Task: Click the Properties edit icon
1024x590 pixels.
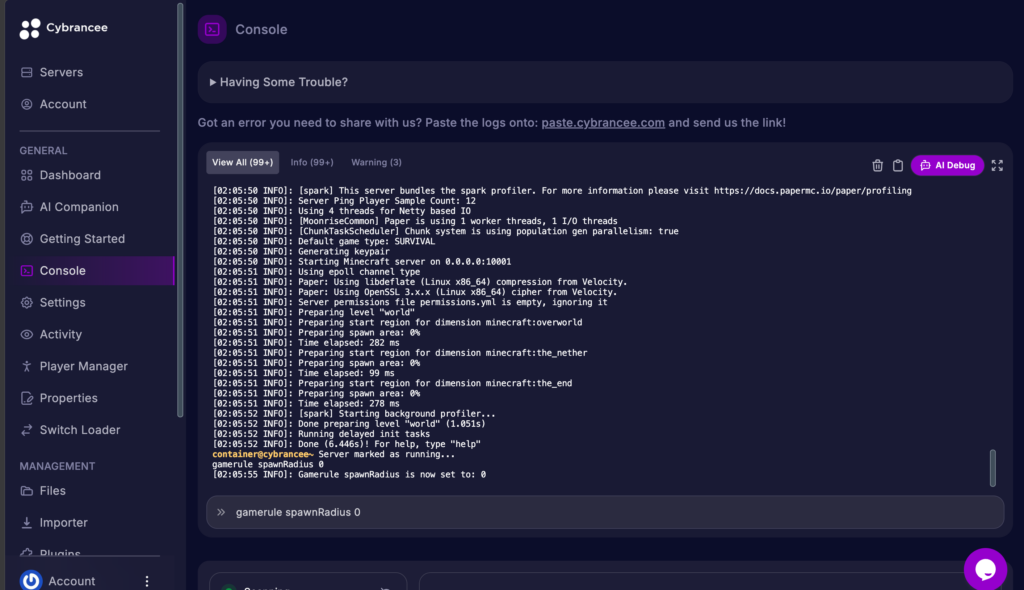Action: click(x=27, y=398)
